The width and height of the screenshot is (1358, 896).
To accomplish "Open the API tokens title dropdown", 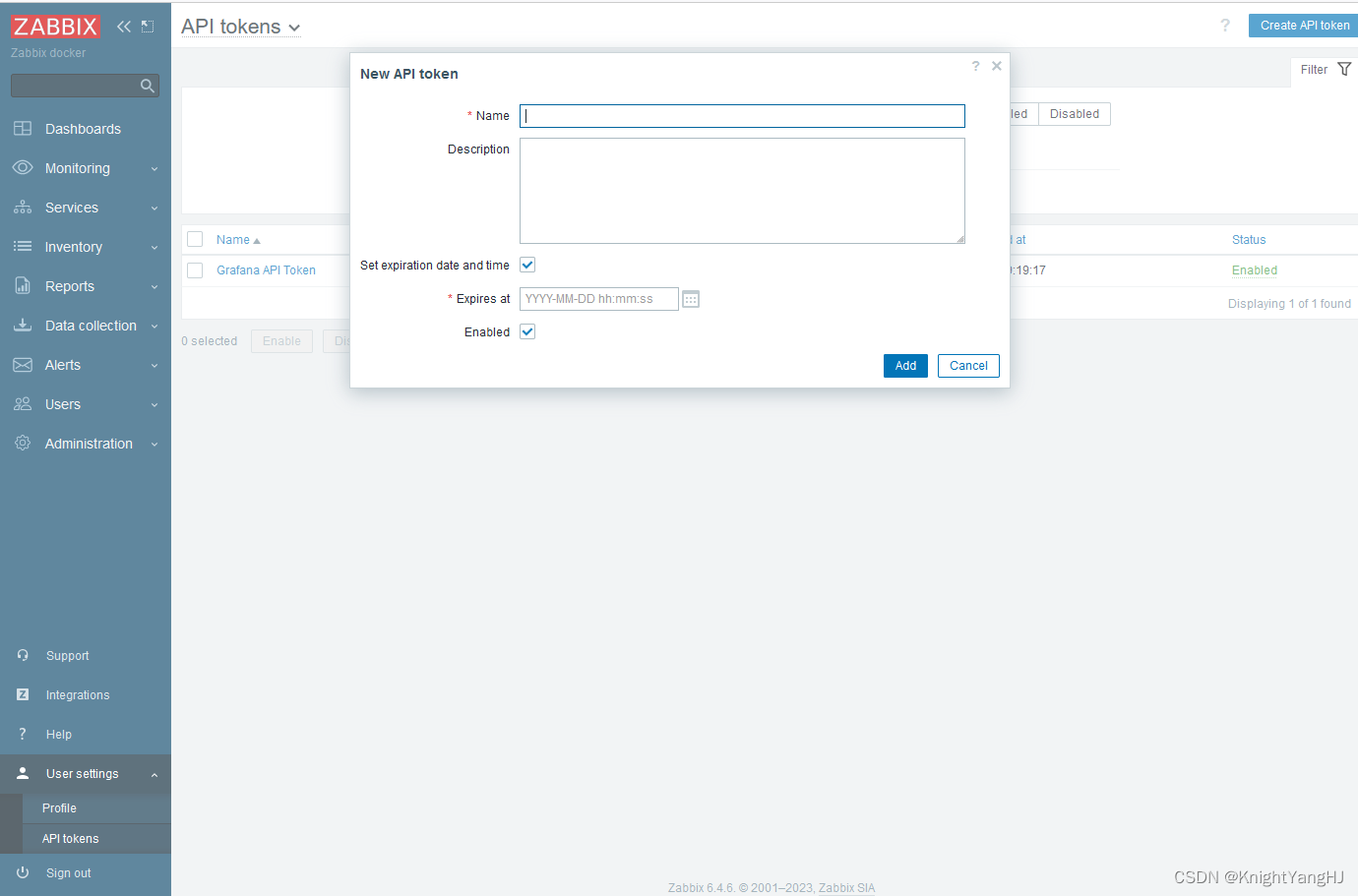I will click(x=240, y=27).
